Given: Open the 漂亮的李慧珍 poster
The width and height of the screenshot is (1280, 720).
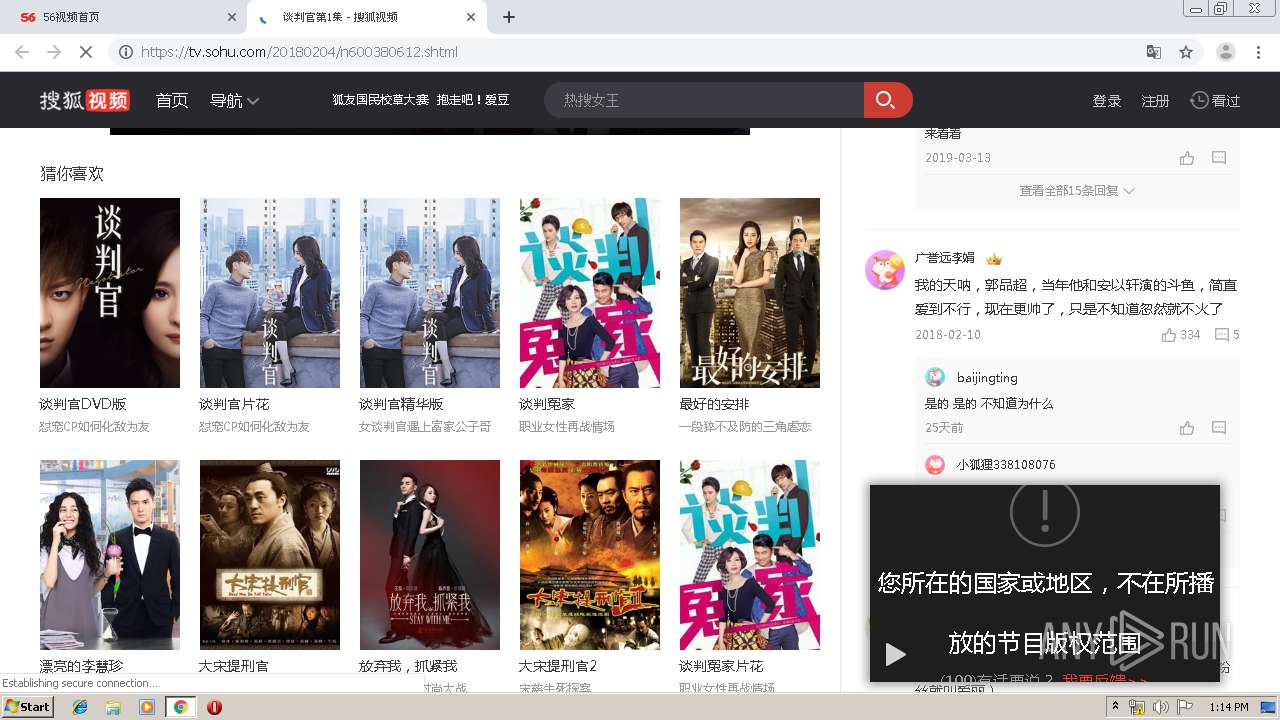Looking at the screenshot, I should [x=110, y=555].
